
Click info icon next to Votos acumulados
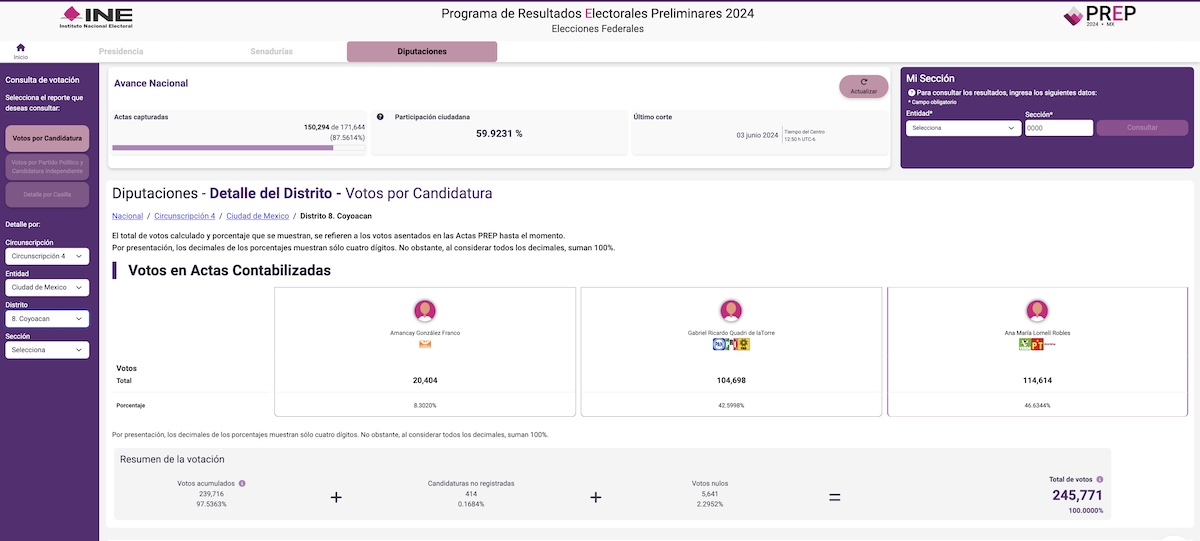point(242,483)
